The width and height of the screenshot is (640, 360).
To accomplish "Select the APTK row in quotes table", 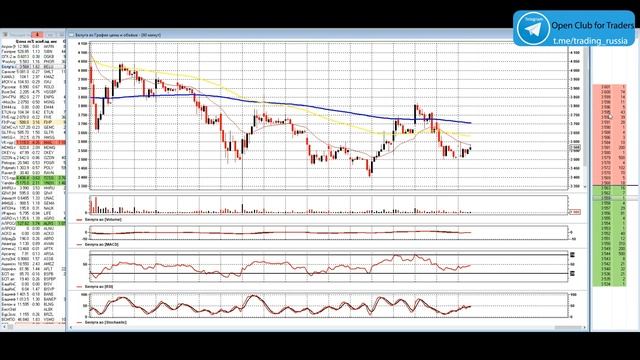I will tap(33, 249).
